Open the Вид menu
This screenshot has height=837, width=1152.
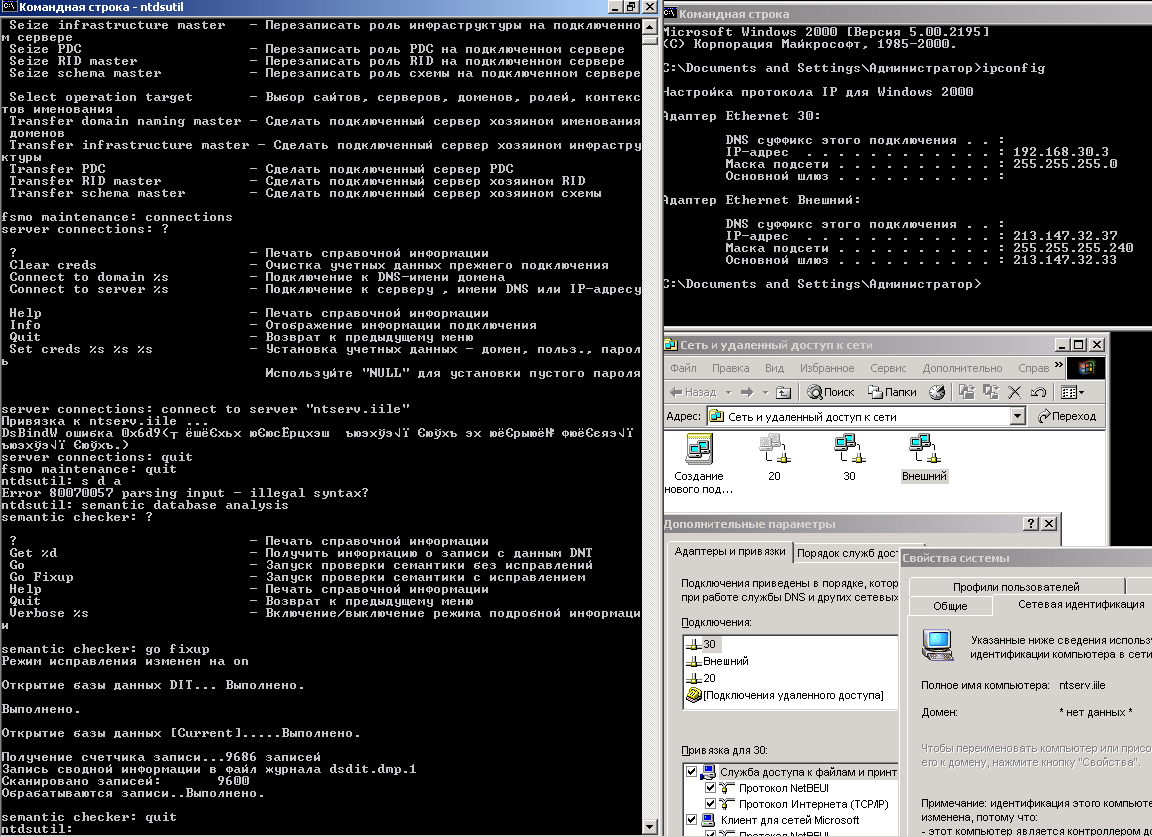click(x=774, y=368)
